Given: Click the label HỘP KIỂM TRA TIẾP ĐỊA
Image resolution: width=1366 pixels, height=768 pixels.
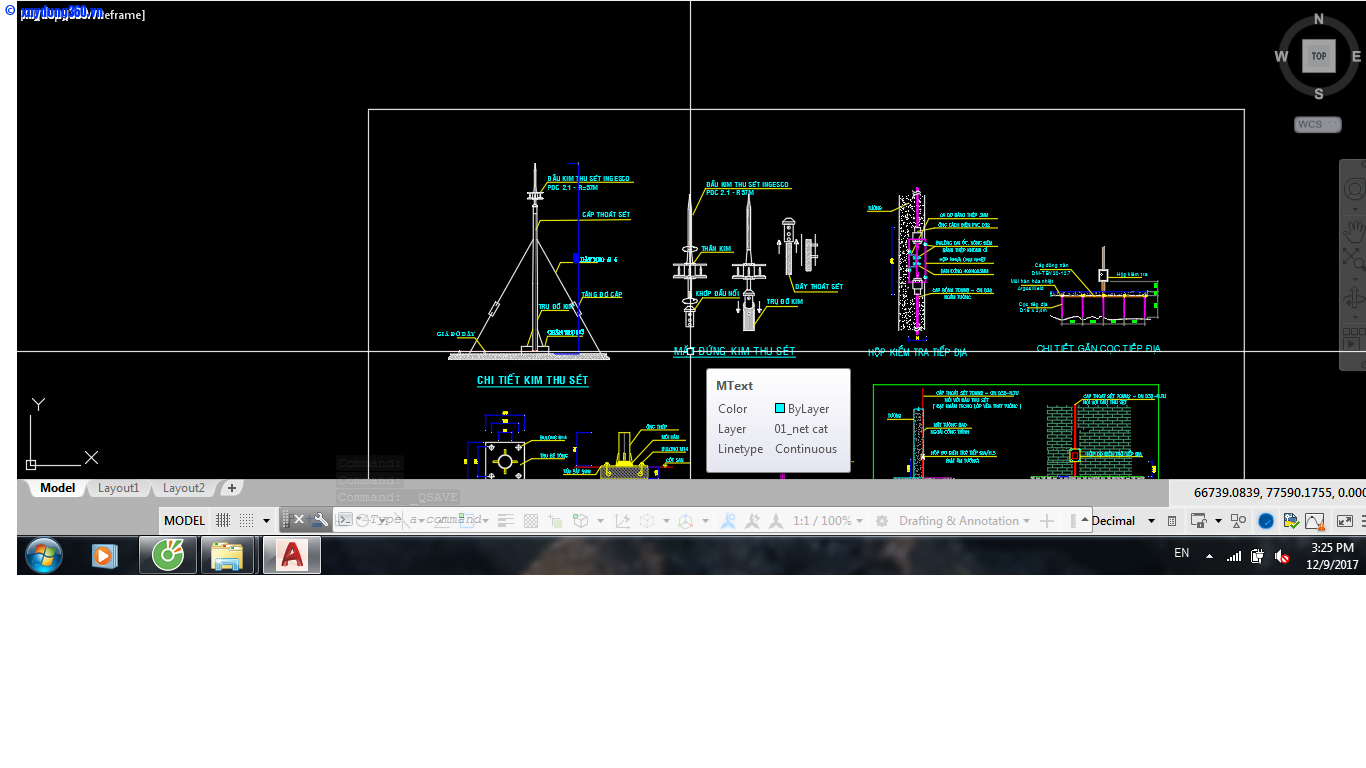Looking at the screenshot, I should point(918,352).
